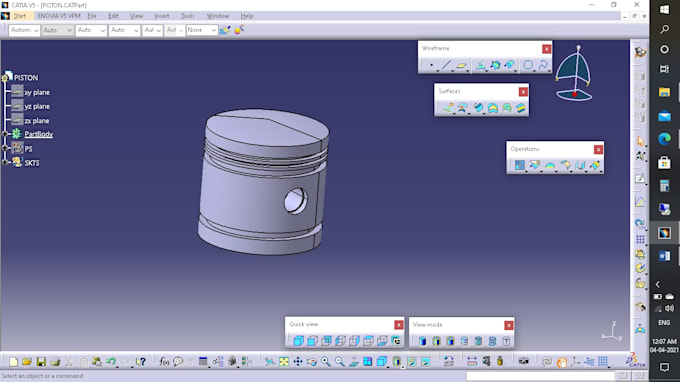Open Extrude tool sub-menu arrow in Surfaces
Screen dimensions: 680x382
click(454, 113)
